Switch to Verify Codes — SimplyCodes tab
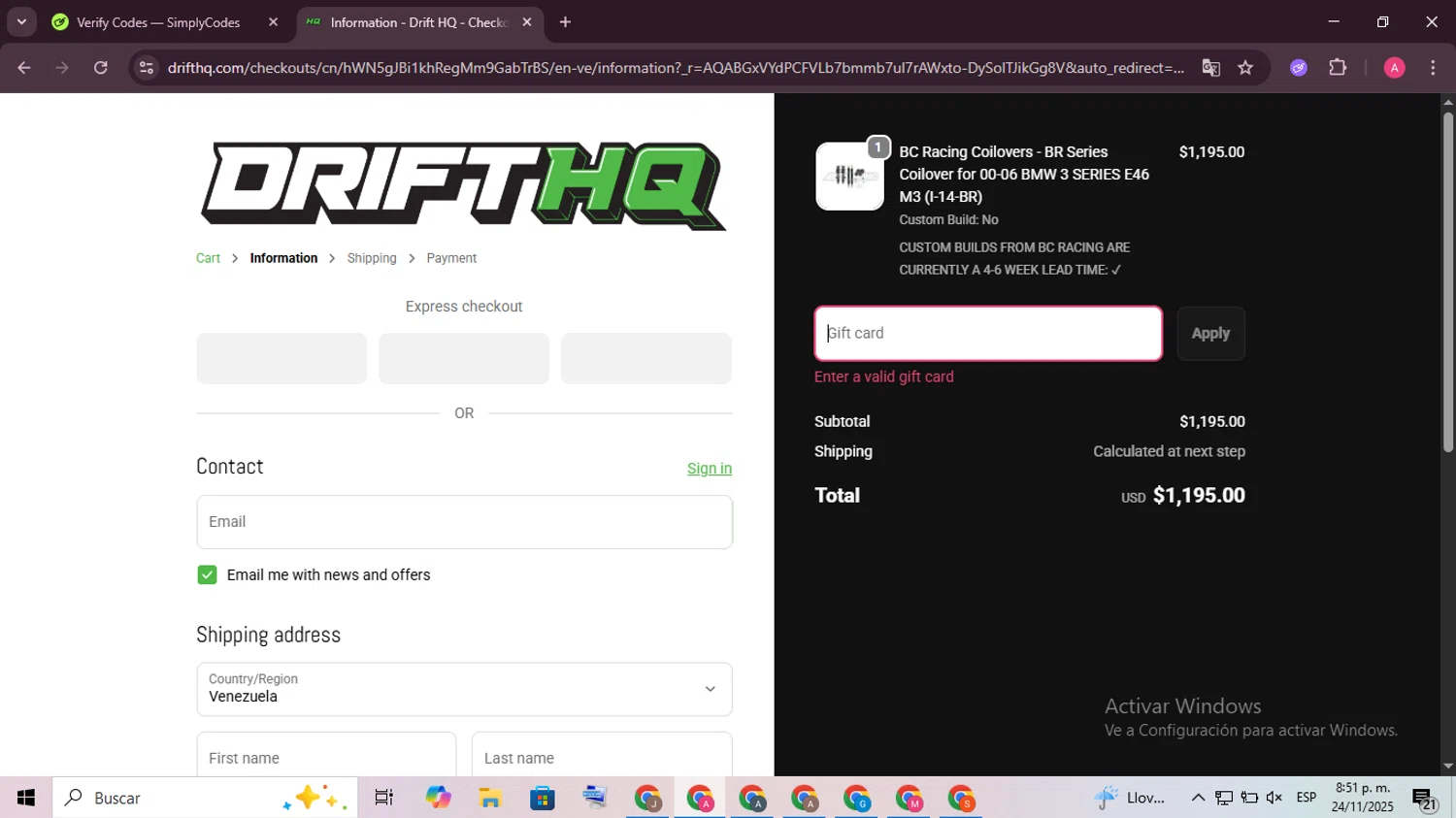The height and width of the screenshot is (818, 1456). pos(158,22)
